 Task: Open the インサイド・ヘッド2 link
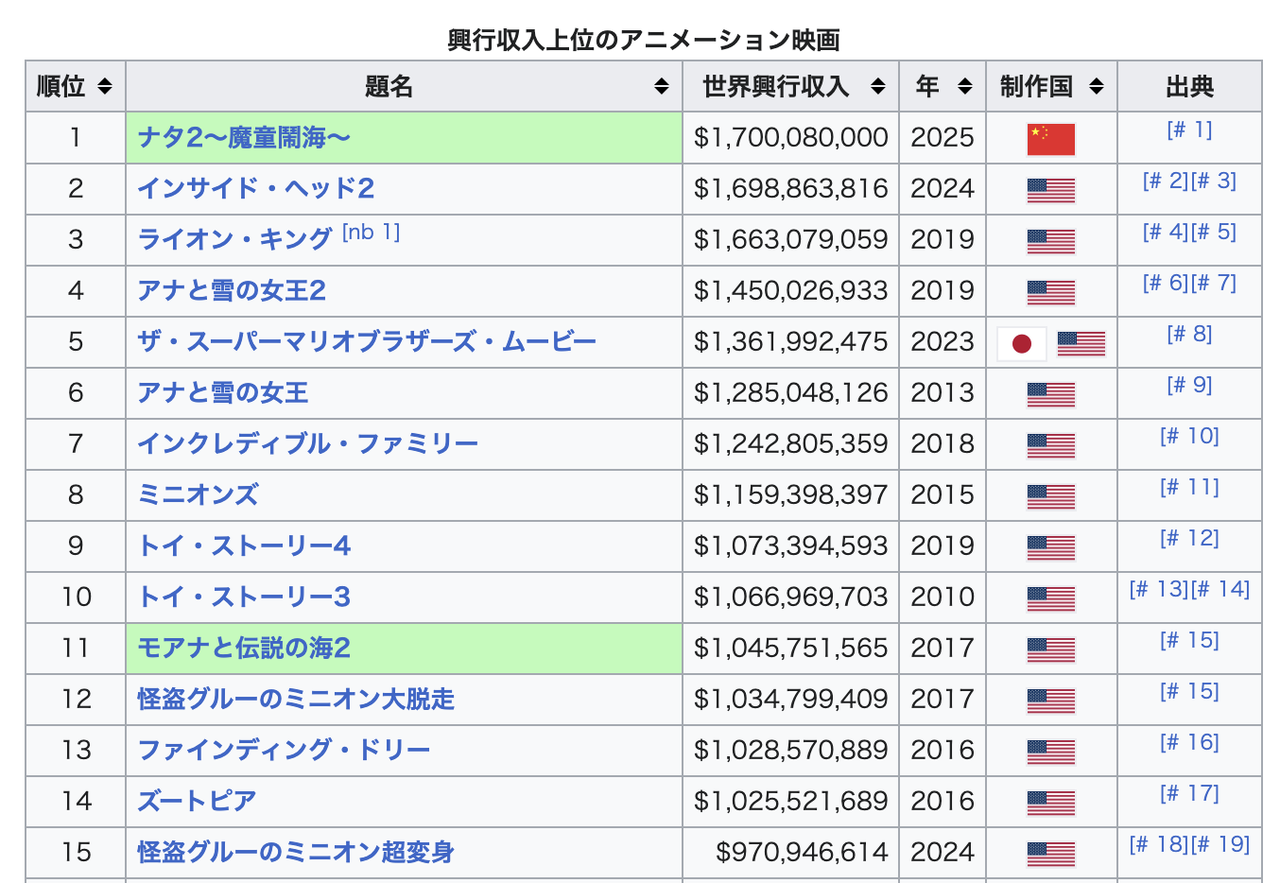(256, 188)
